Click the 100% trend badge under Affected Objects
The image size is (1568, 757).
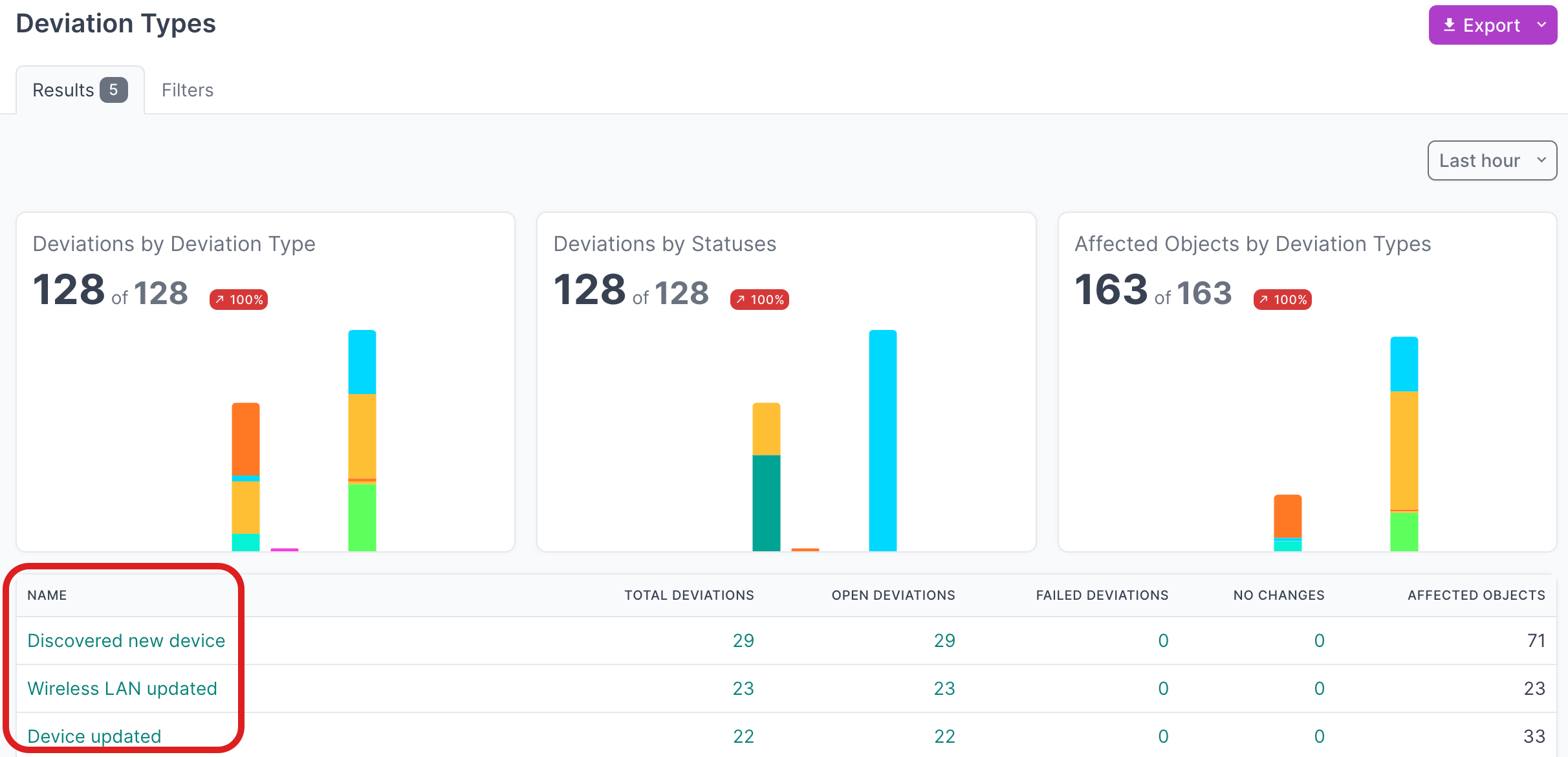[1282, 300]
